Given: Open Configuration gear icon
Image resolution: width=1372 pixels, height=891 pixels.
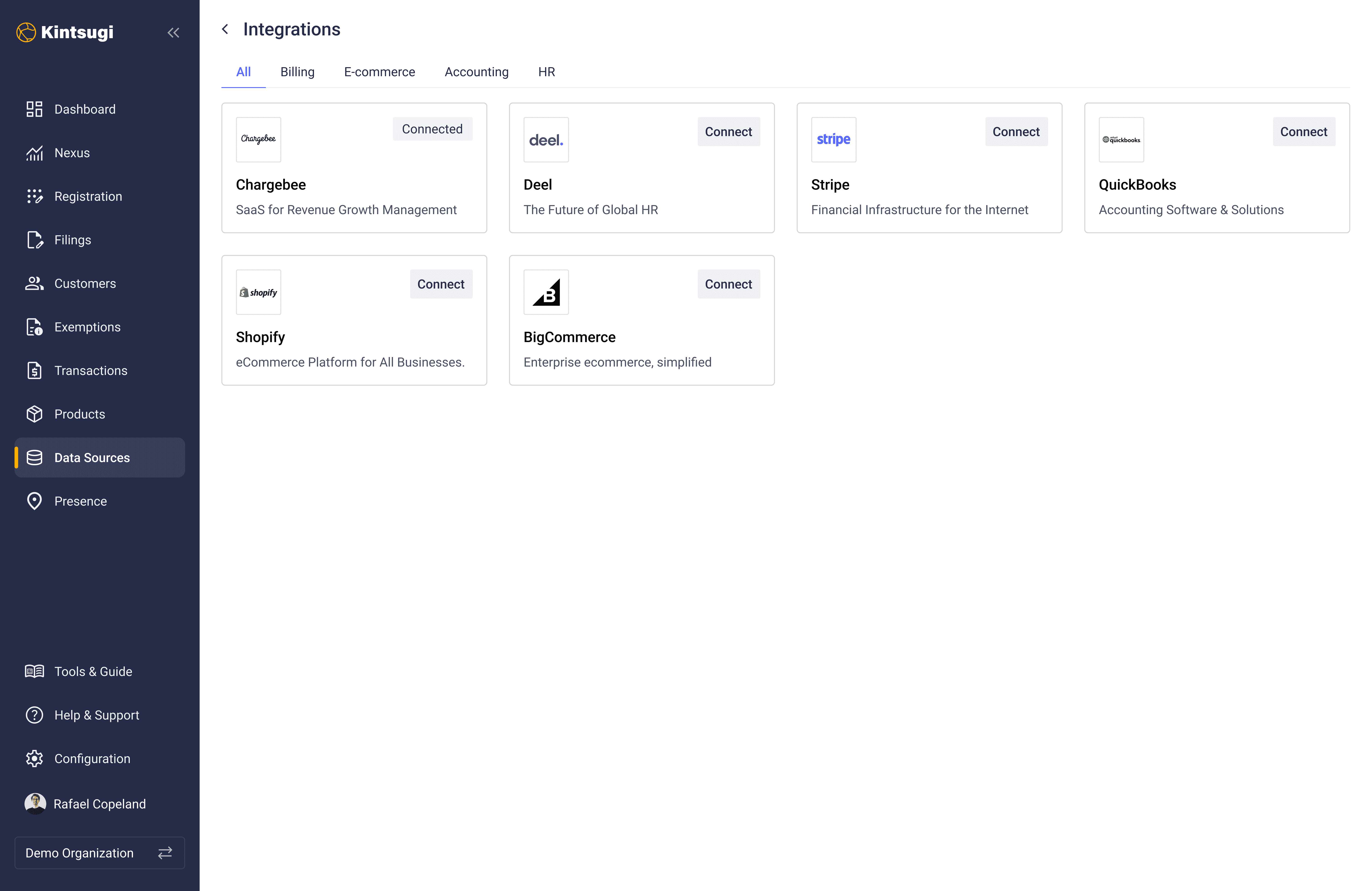Looking at the screenshot, I should point(34,759).
